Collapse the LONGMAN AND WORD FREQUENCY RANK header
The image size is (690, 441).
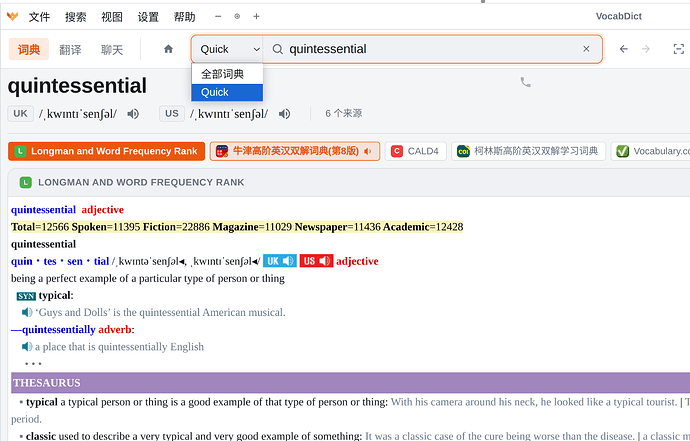click(x=349, y=183)
